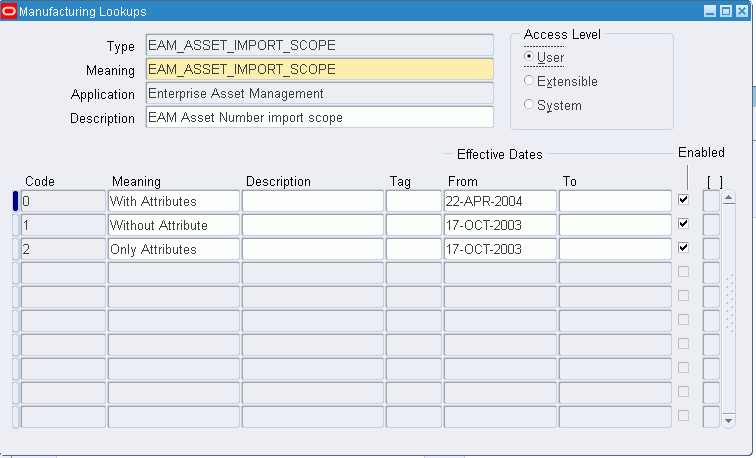Click the vertical scrollbar track
This screenshot has width=756, height=458.
tap(729, 309)
